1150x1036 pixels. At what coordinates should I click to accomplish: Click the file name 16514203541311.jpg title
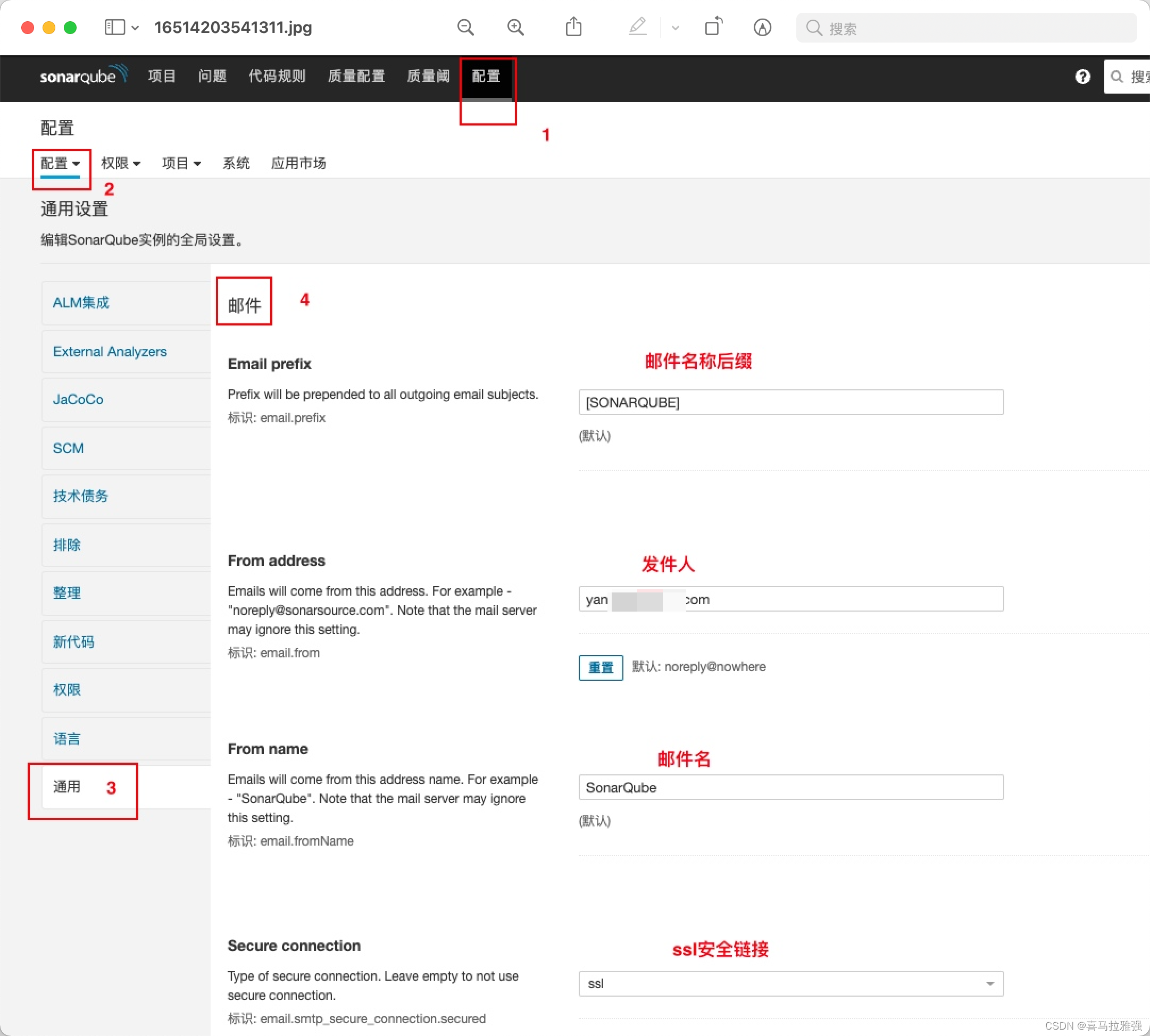pos(233,27)
